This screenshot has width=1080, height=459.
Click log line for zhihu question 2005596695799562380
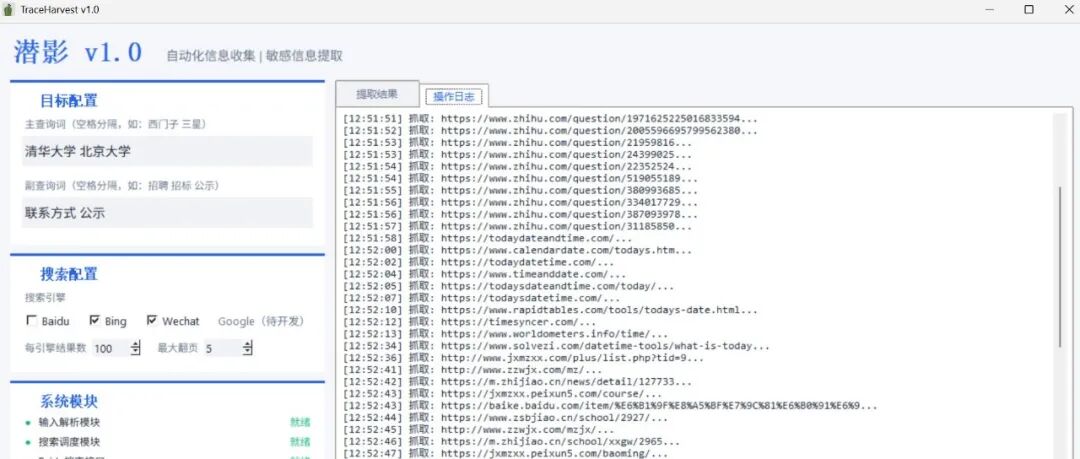[550, 130]
